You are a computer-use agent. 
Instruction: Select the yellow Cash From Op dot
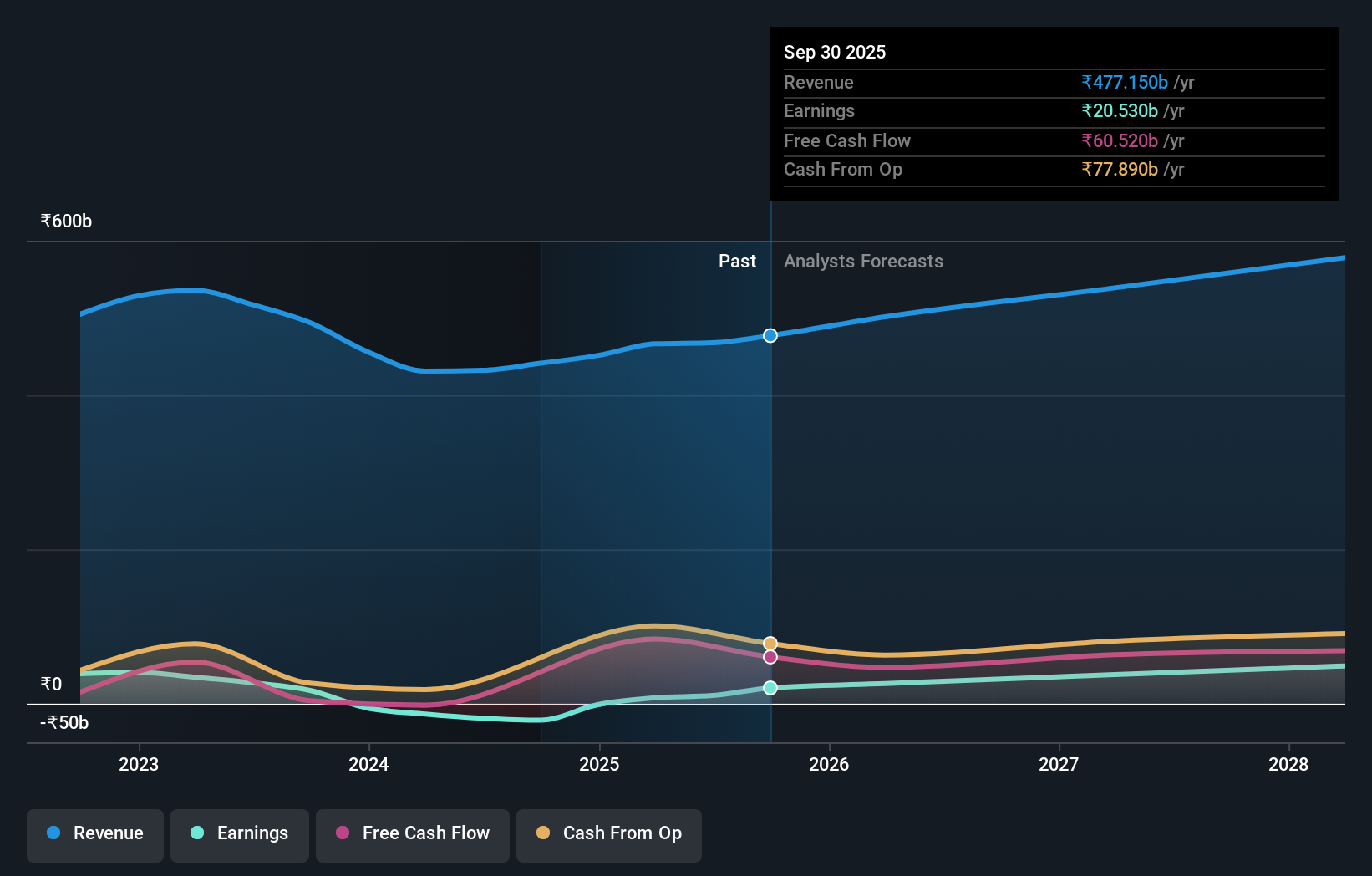tap(543, 833)
